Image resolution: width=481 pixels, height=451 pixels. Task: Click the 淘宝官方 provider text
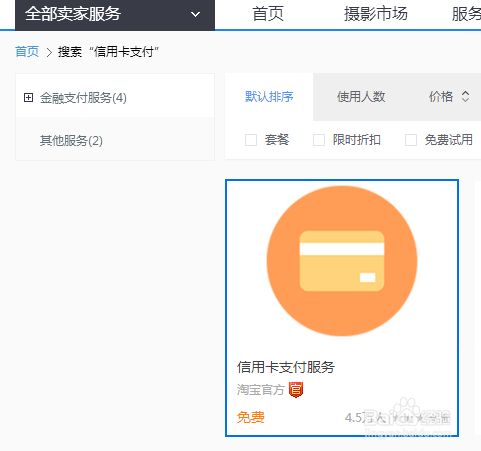(261, 390)
